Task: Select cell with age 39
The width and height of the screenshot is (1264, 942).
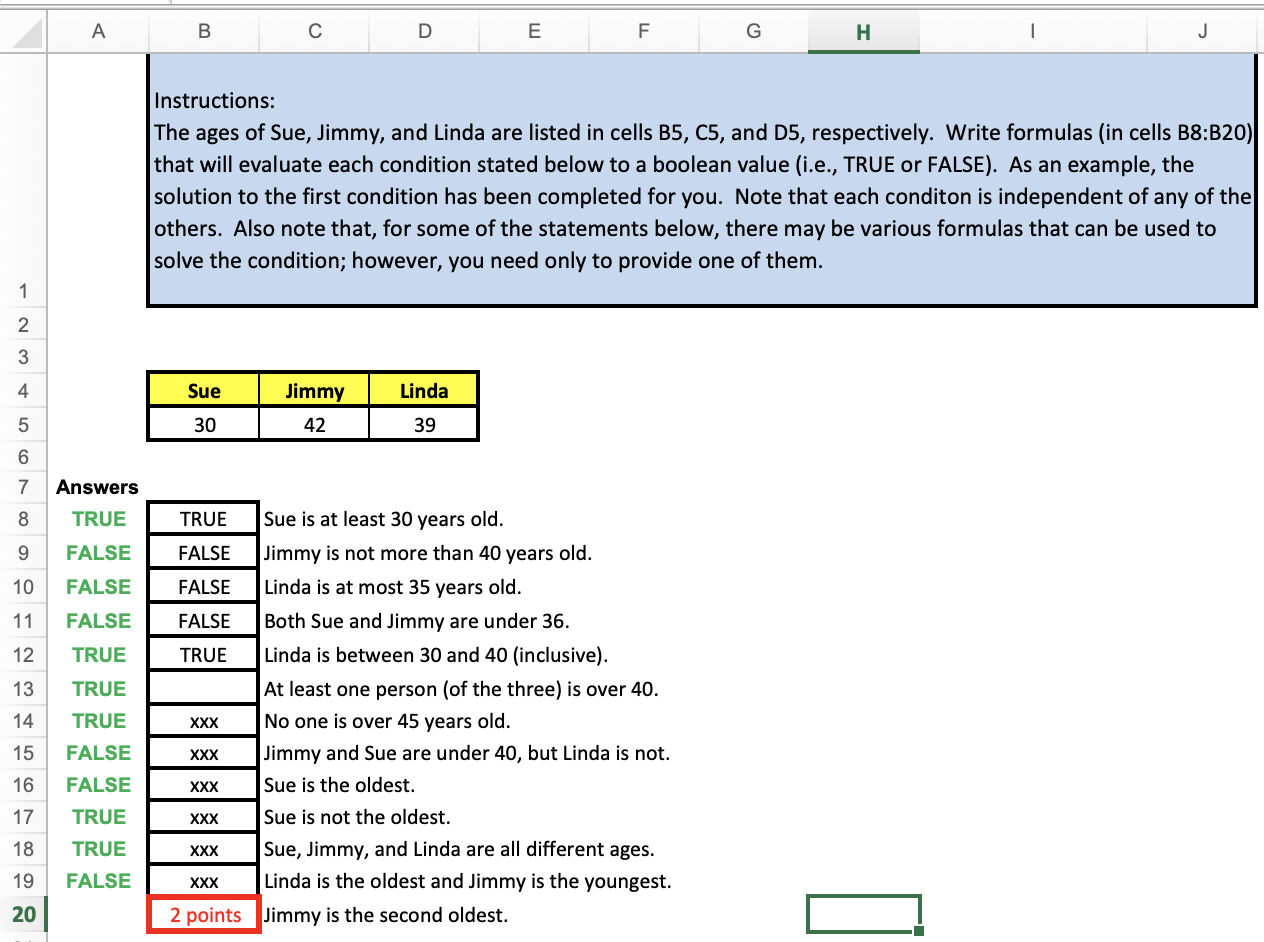Action: pos(424,425)
